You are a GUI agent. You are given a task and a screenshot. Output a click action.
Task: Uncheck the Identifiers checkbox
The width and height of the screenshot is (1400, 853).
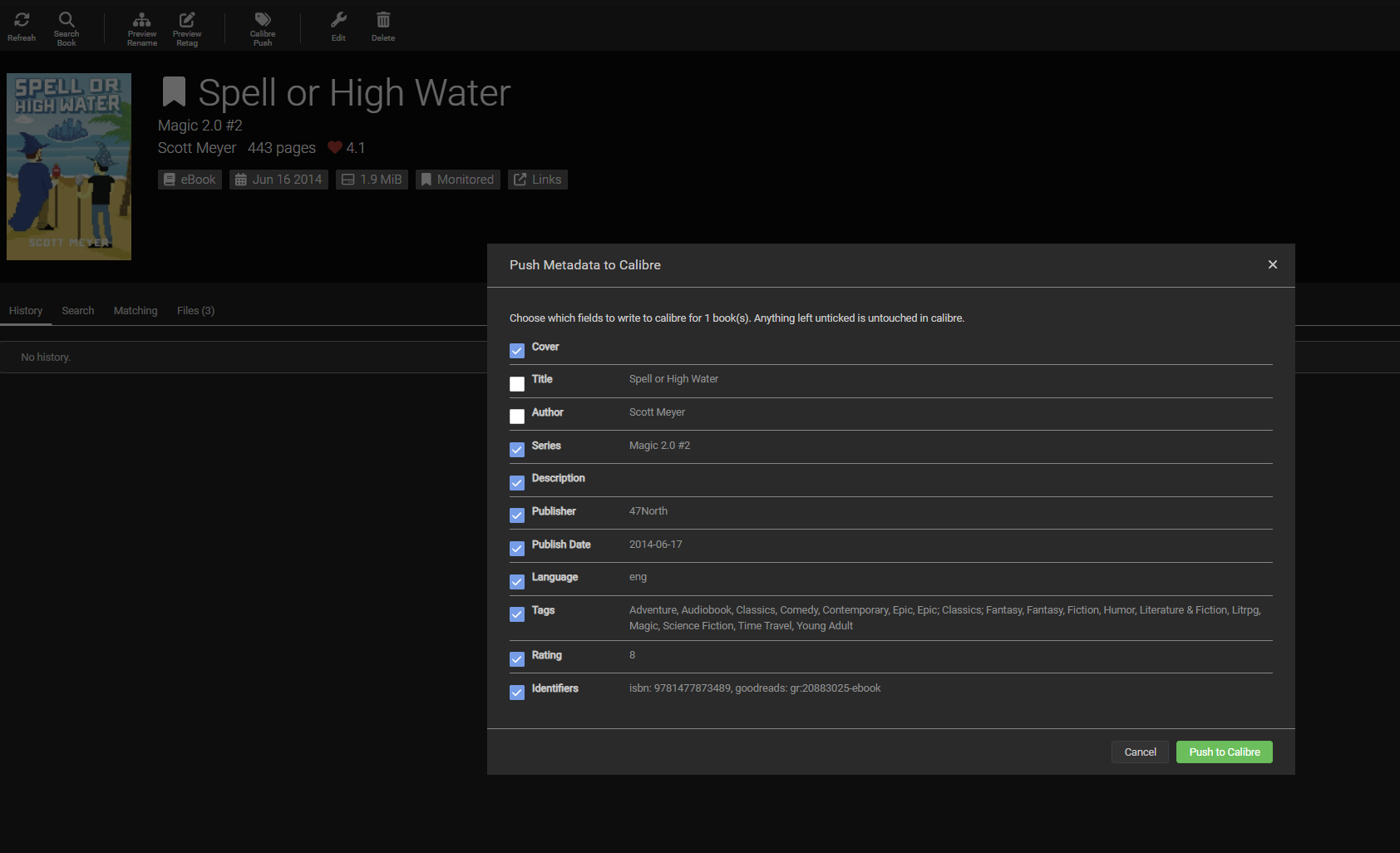point(517,693)
